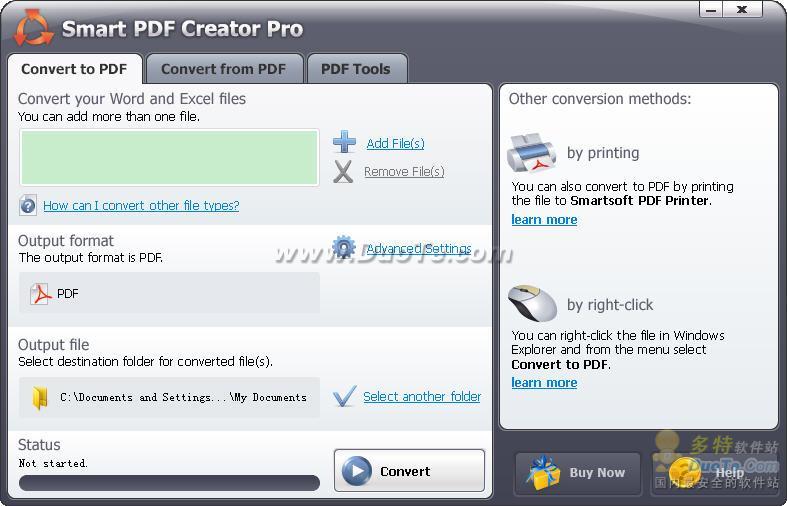This screenshot has height=506, width=787.
Task: Click the yellow folder icon
Action: 40,398
